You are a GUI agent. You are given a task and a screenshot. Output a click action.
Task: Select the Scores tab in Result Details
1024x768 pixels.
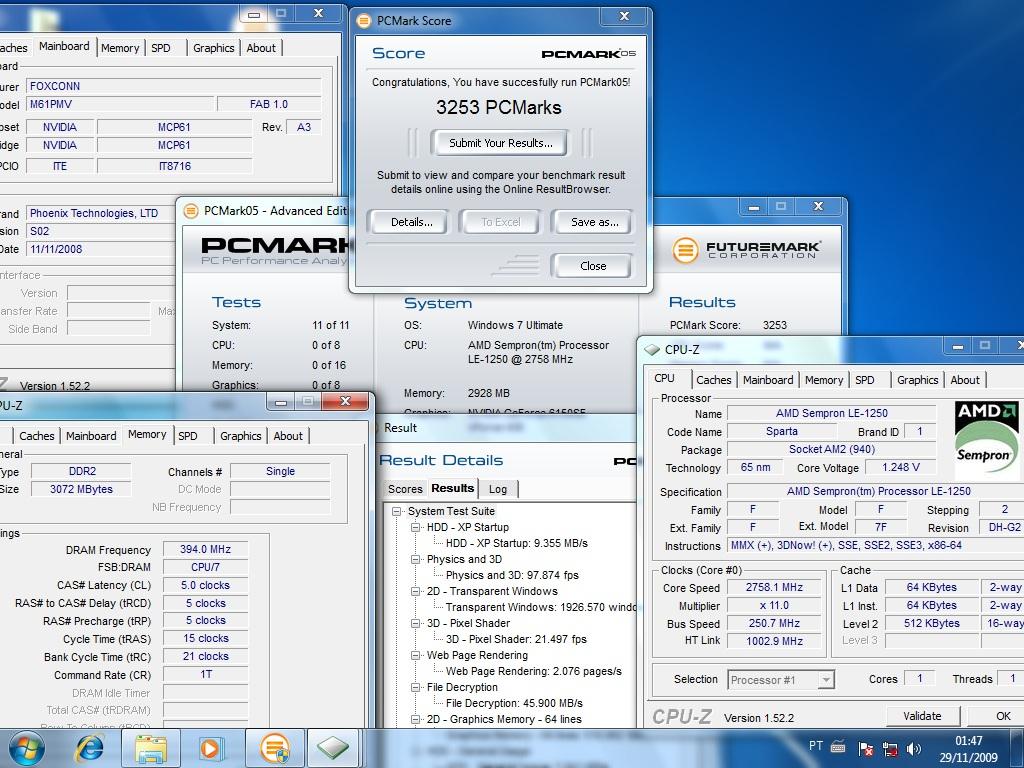(405, 488)
